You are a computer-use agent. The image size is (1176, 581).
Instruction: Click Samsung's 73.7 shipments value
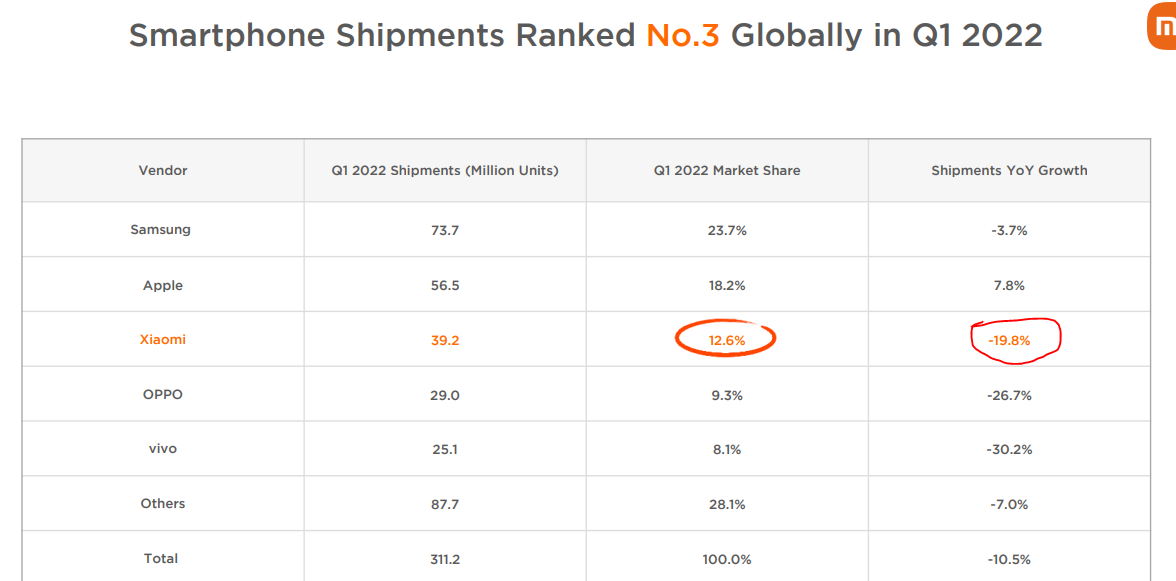pos(445,230)
